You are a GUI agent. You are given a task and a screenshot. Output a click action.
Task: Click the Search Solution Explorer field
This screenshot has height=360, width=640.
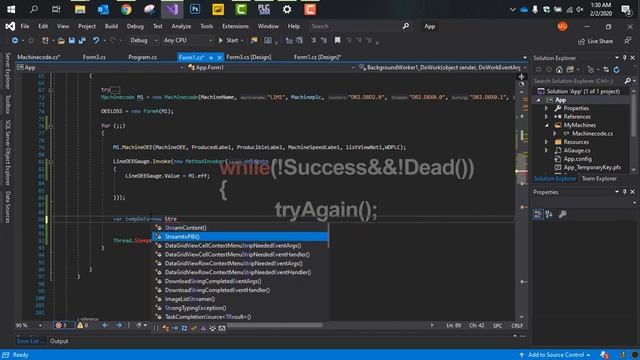click(578, 81)
